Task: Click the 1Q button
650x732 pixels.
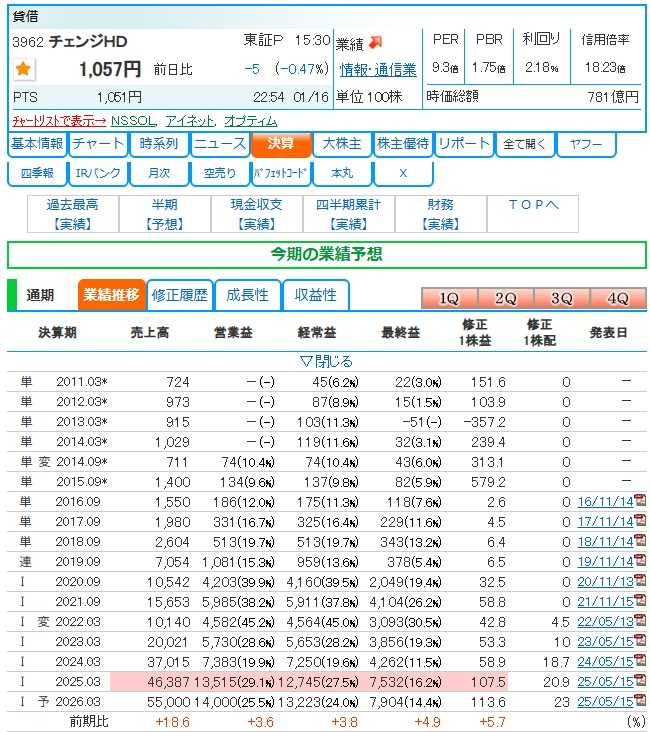Action: [x=449, y=298]
